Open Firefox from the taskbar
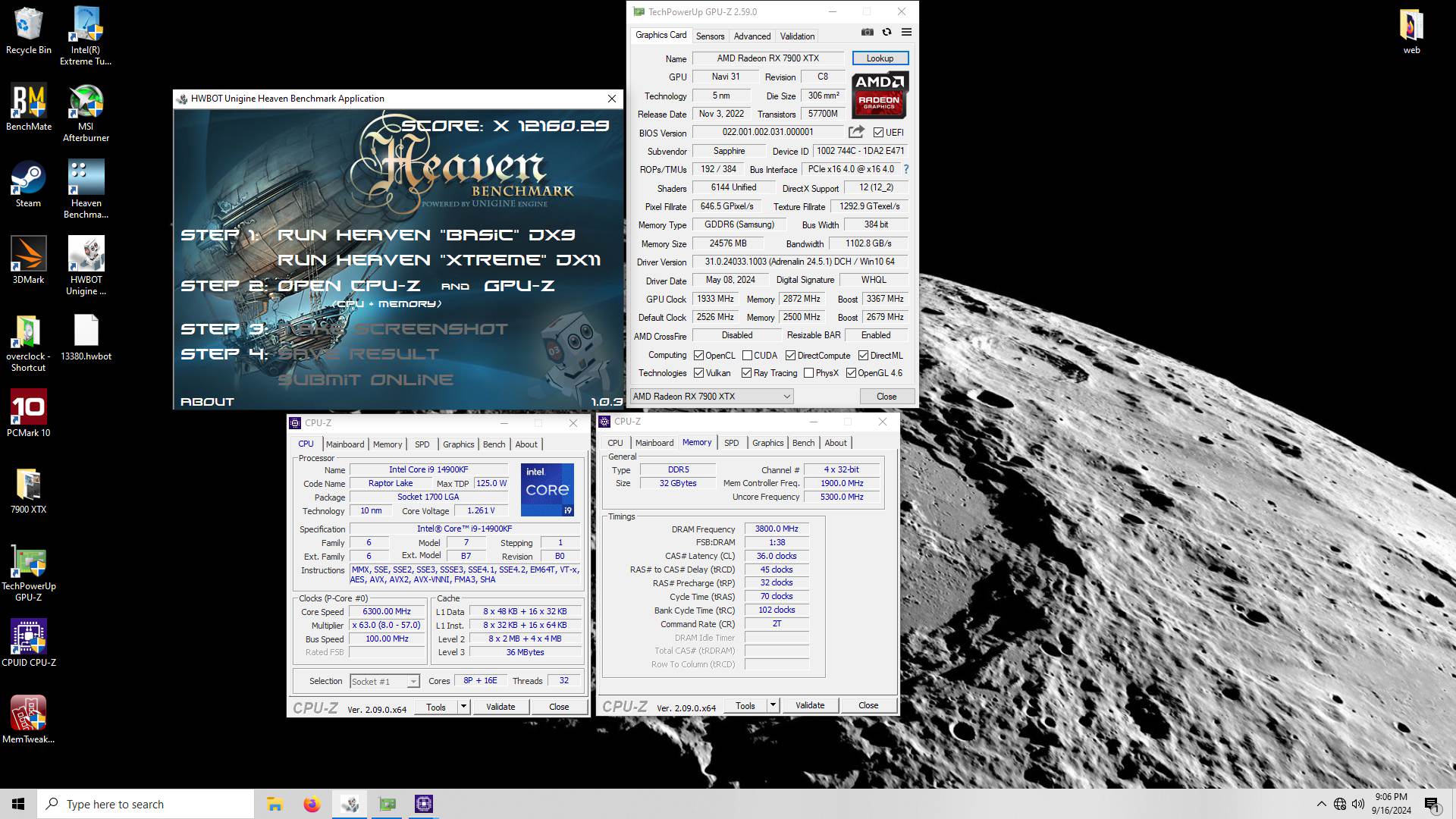1456x819 pixels. (312, 804)
